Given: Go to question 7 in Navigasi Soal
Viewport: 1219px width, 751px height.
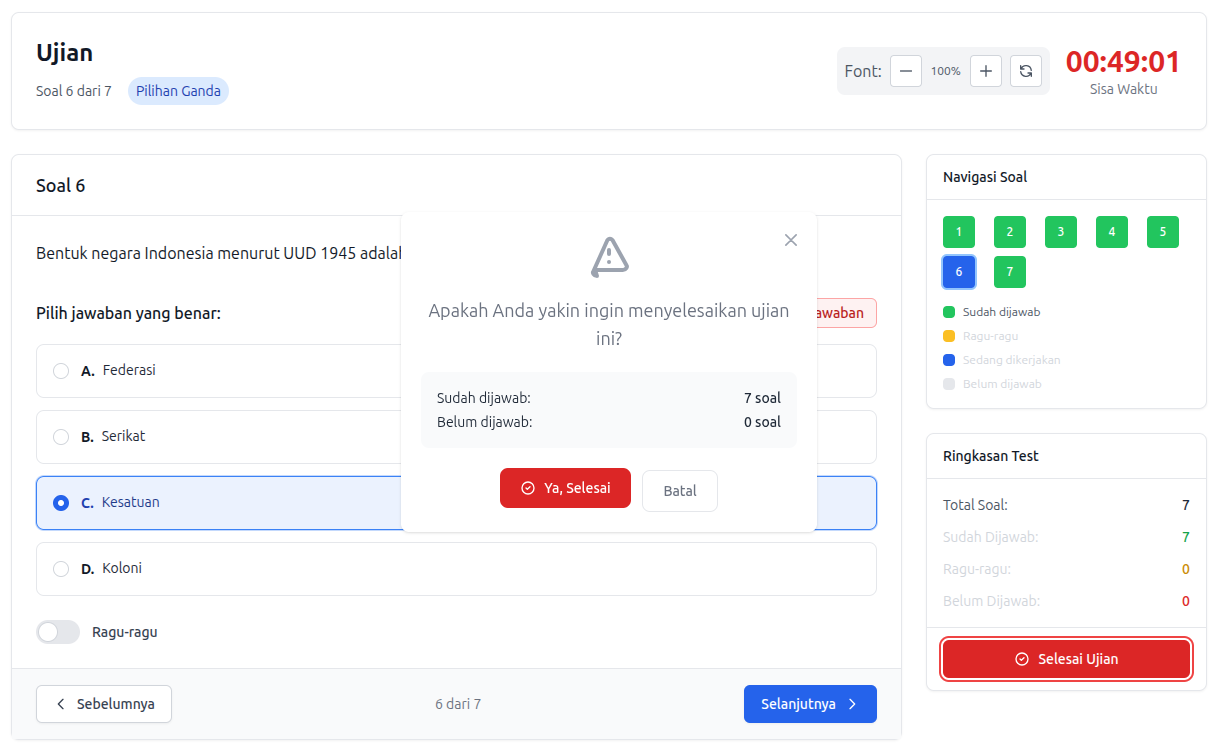Looking at the screenshot, I should tap(1009, 271).
